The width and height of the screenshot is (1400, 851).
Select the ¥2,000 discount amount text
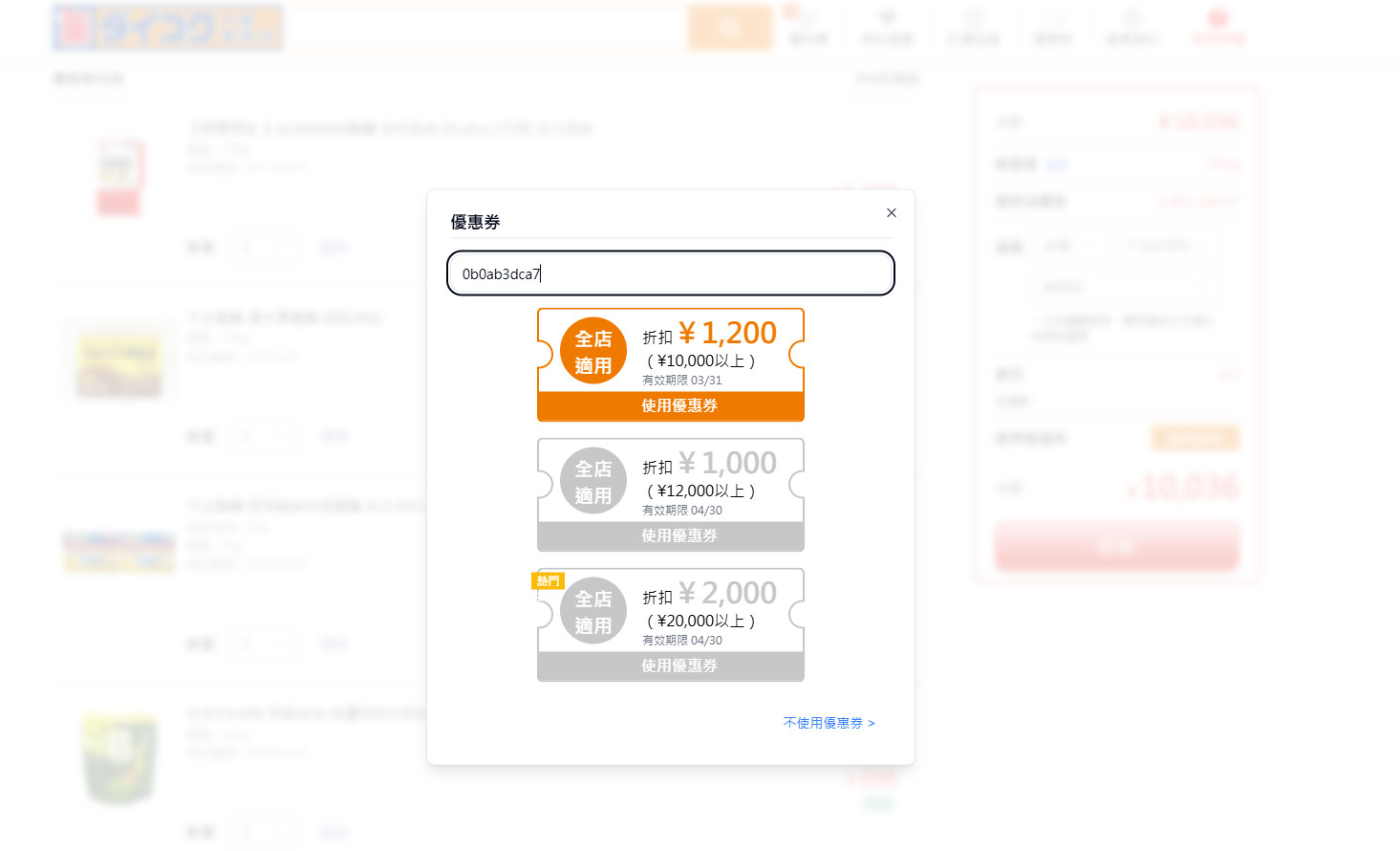point(727,593)
